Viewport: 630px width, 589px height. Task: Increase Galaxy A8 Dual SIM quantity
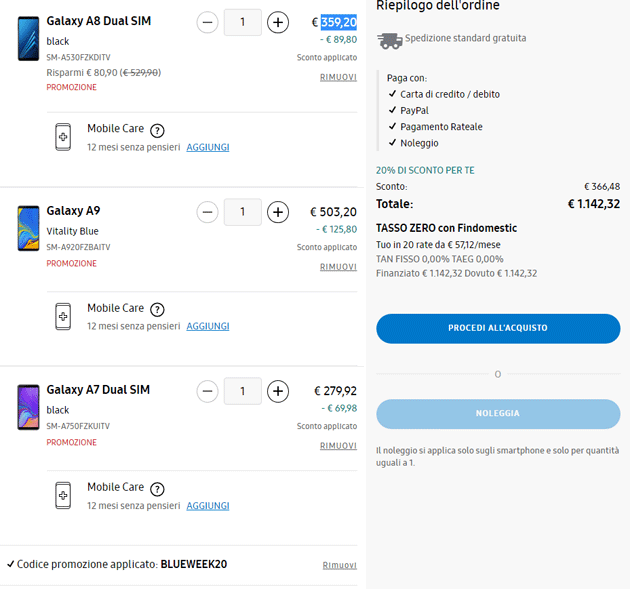[278, 22]
